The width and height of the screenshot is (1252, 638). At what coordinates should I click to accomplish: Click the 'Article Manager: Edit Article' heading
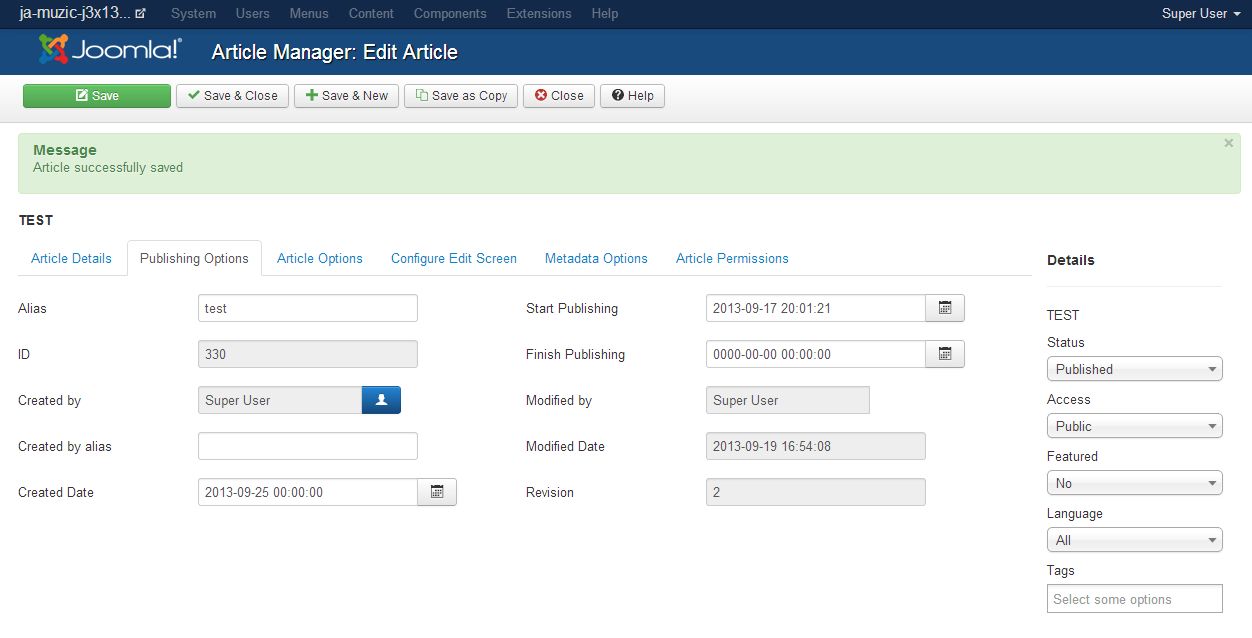(335, 52)
